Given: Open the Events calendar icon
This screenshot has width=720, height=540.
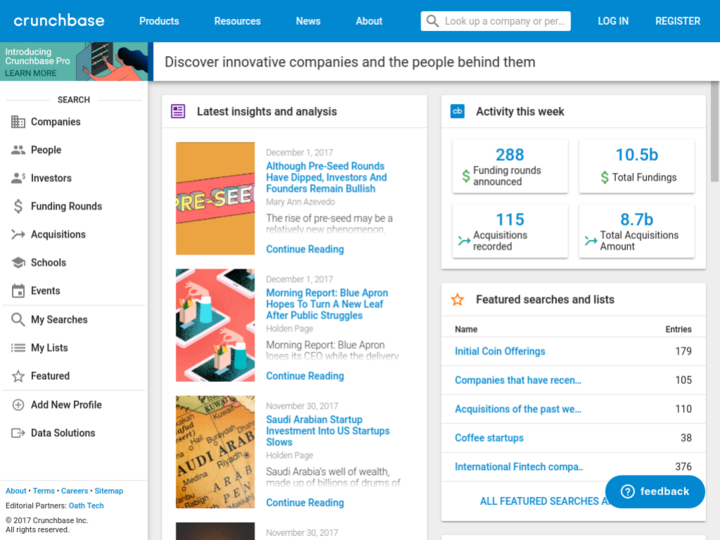Looking at the screenshot, I should click(x=18, y=291).
